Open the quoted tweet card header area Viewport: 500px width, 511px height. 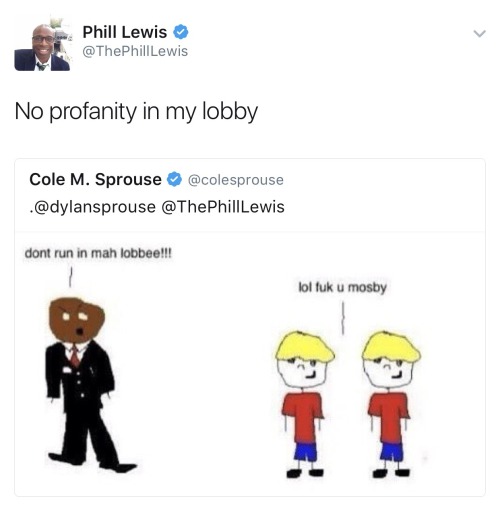(250, 195)
